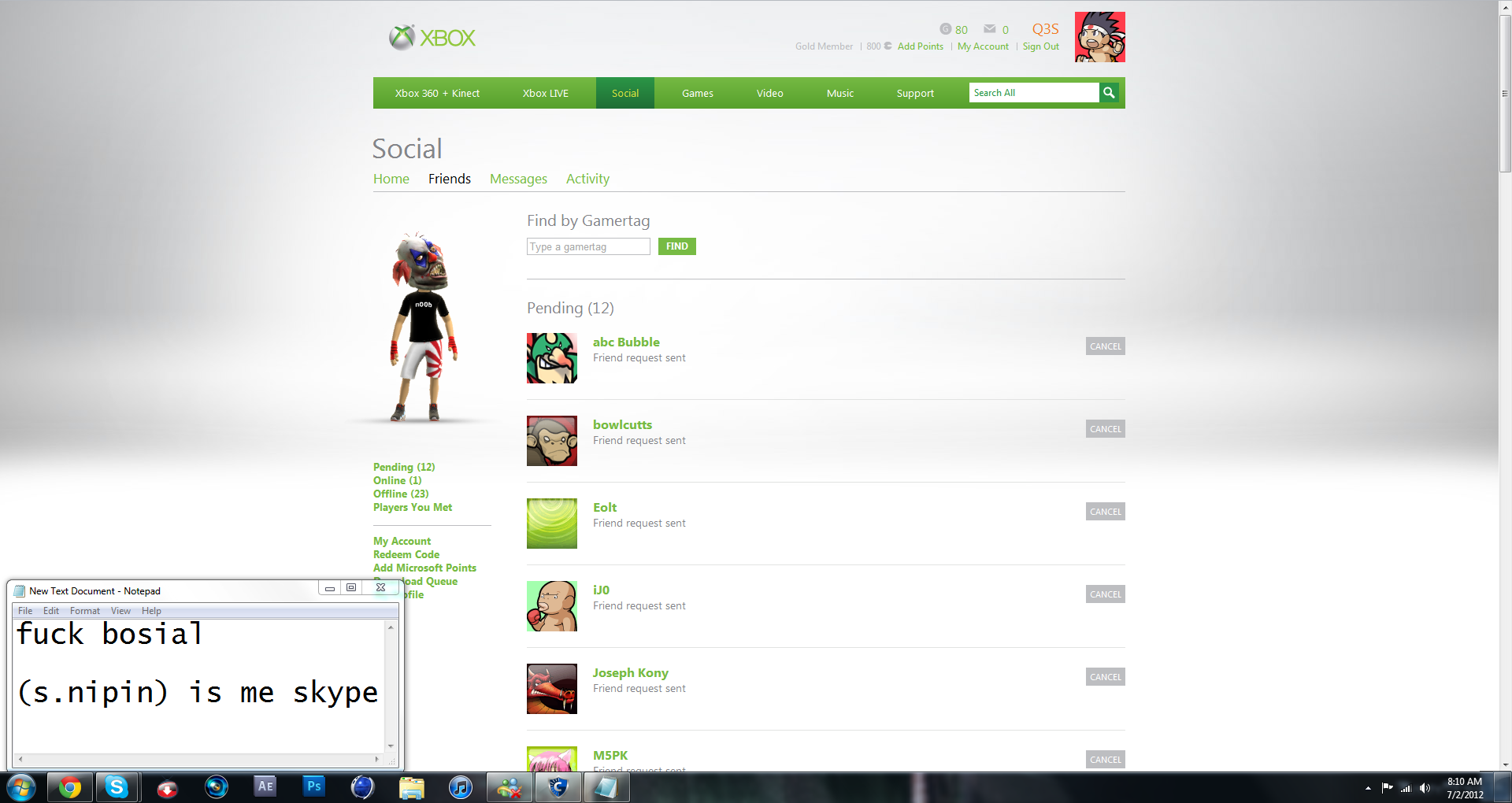
Task: Click the green FIND button
Action: [x=677, y=246]
